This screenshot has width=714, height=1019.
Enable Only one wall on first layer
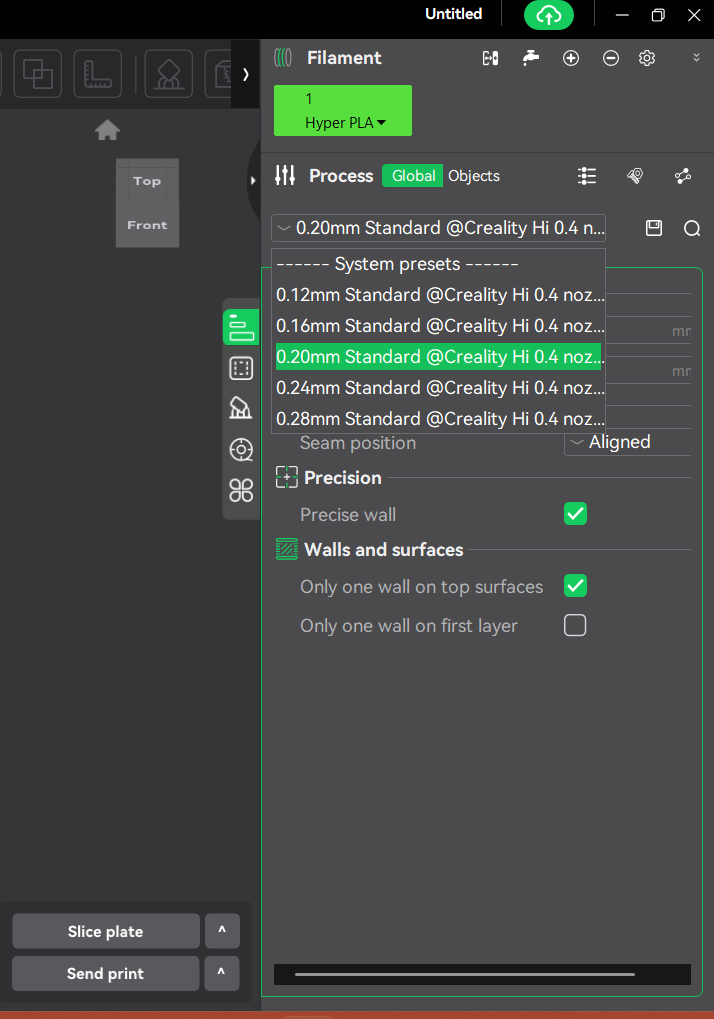[575, 626]
